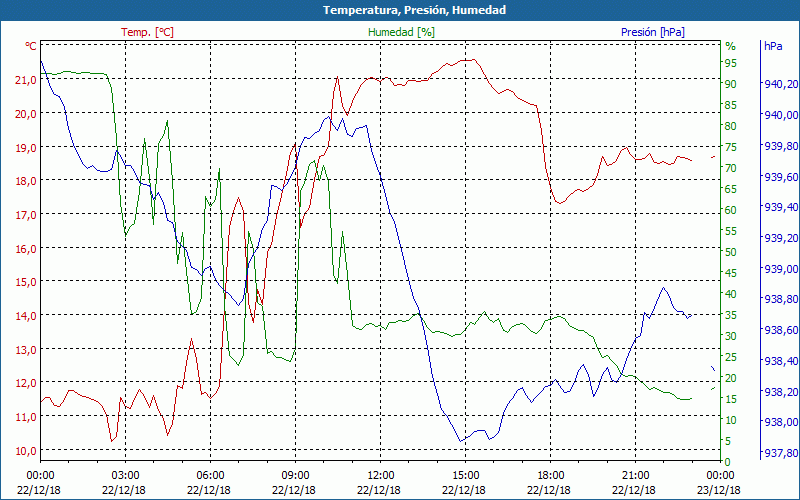Click humidity axis value 80

(x=731, y=126)
